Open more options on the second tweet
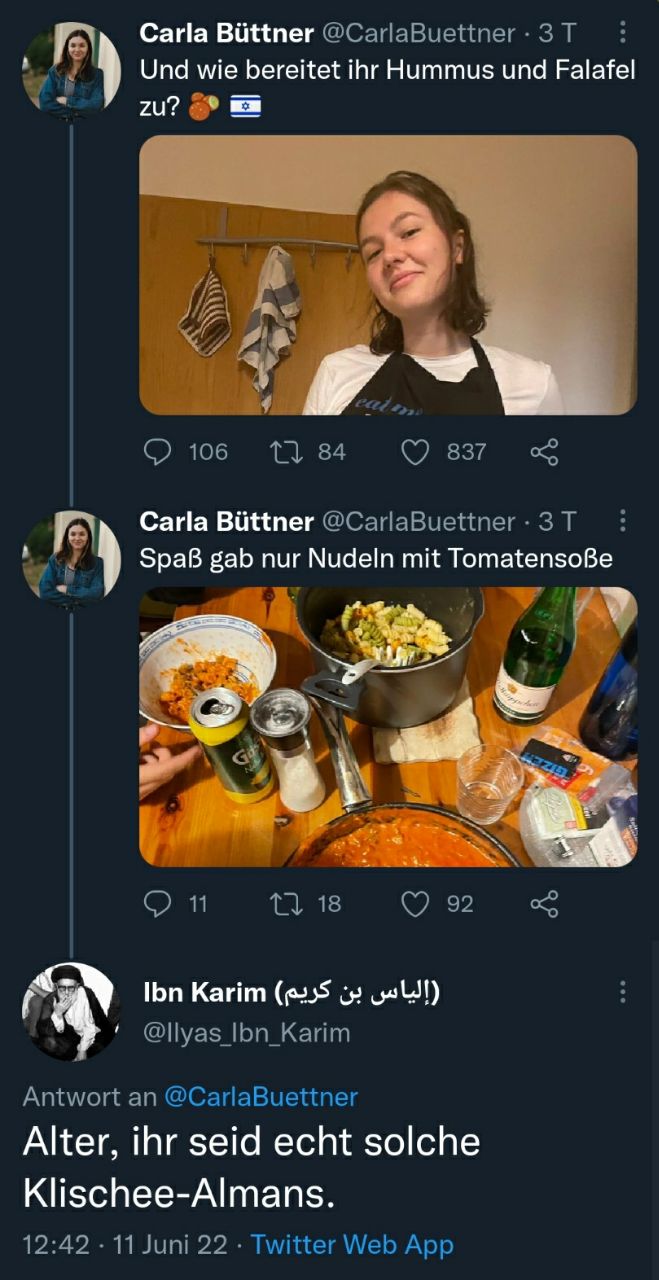This screenshot has height=1280, width=659. pyautogui.click(x=623, y=521)
